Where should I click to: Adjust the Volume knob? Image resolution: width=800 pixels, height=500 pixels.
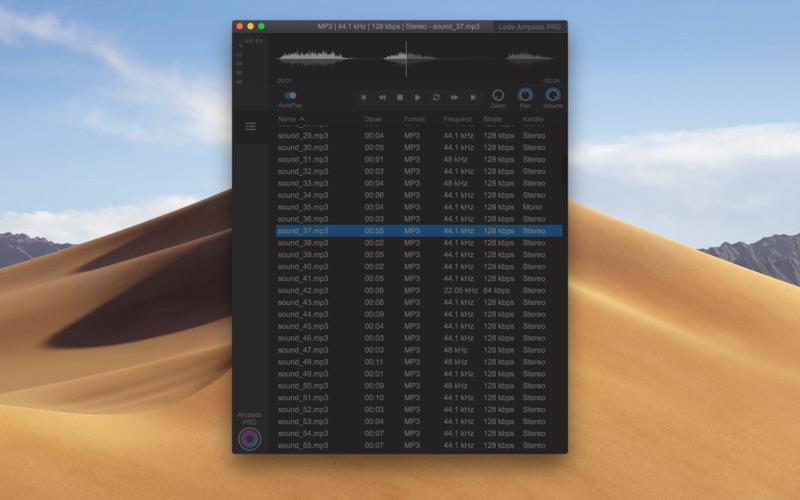(x=553, y=95)
